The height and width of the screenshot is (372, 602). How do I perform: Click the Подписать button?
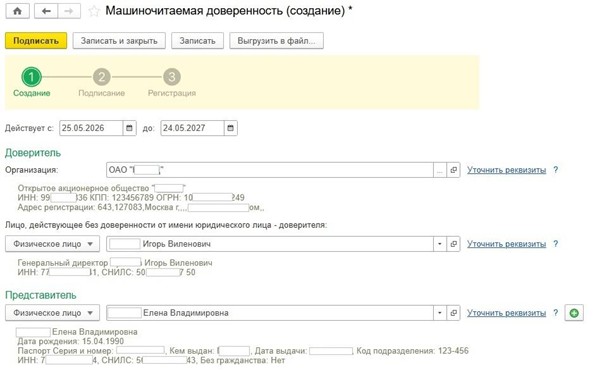36,41
